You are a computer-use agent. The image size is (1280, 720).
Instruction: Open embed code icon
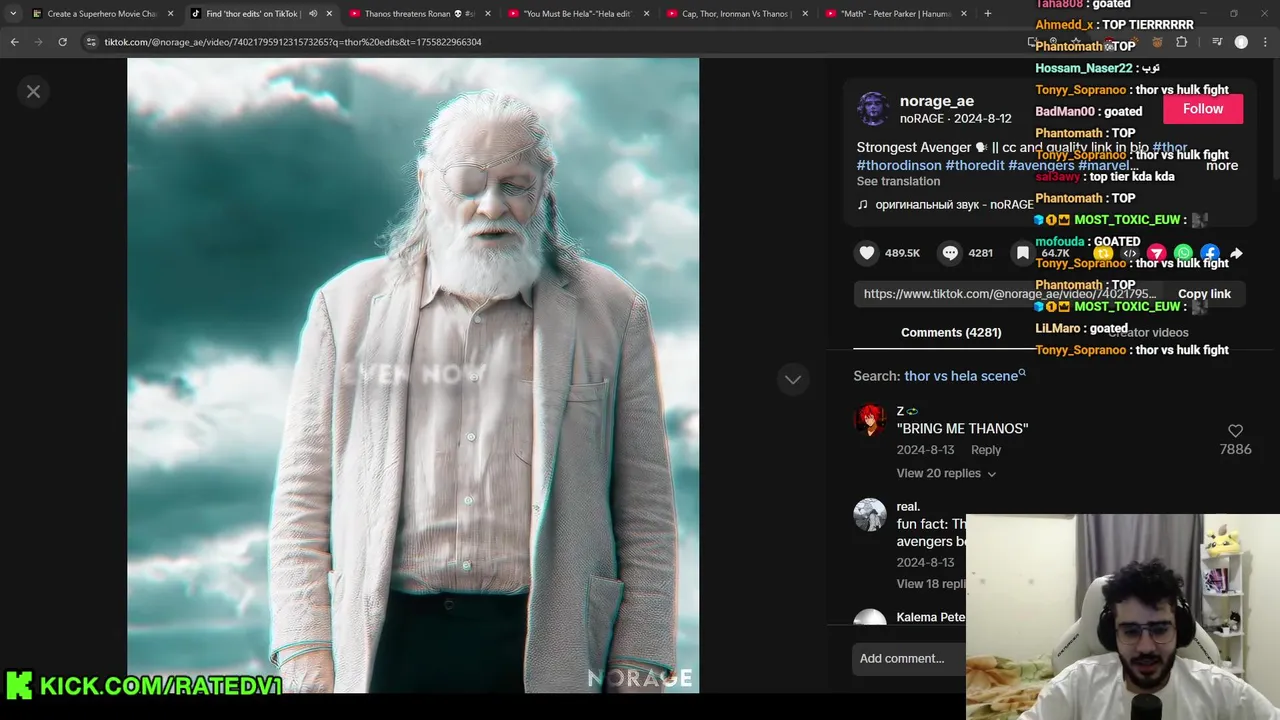click(x=1130, y=253)
